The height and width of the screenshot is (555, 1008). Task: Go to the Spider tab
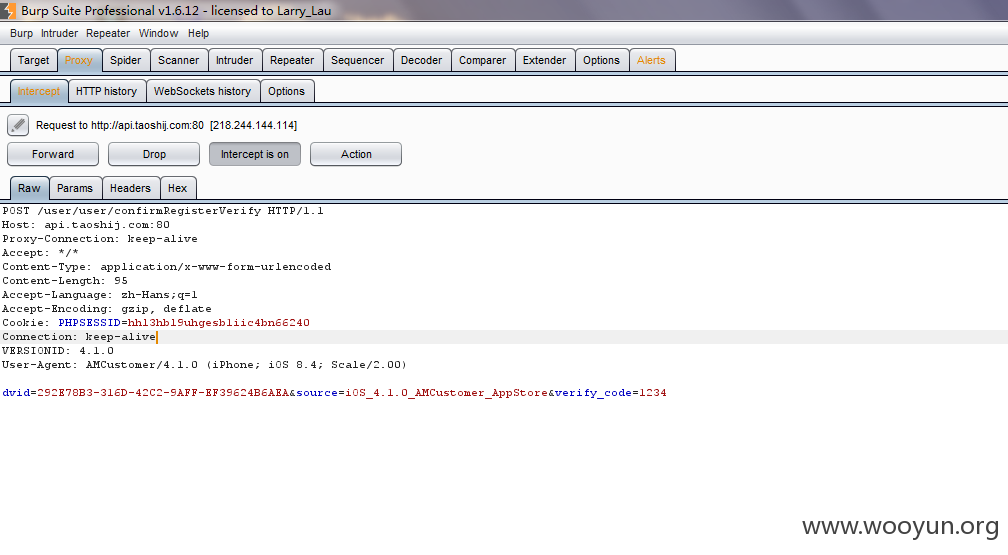pyautogui.click(x=125, y=60)
